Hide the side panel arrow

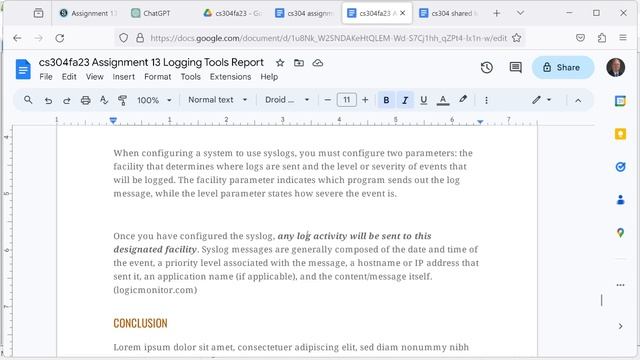[620, 326]
